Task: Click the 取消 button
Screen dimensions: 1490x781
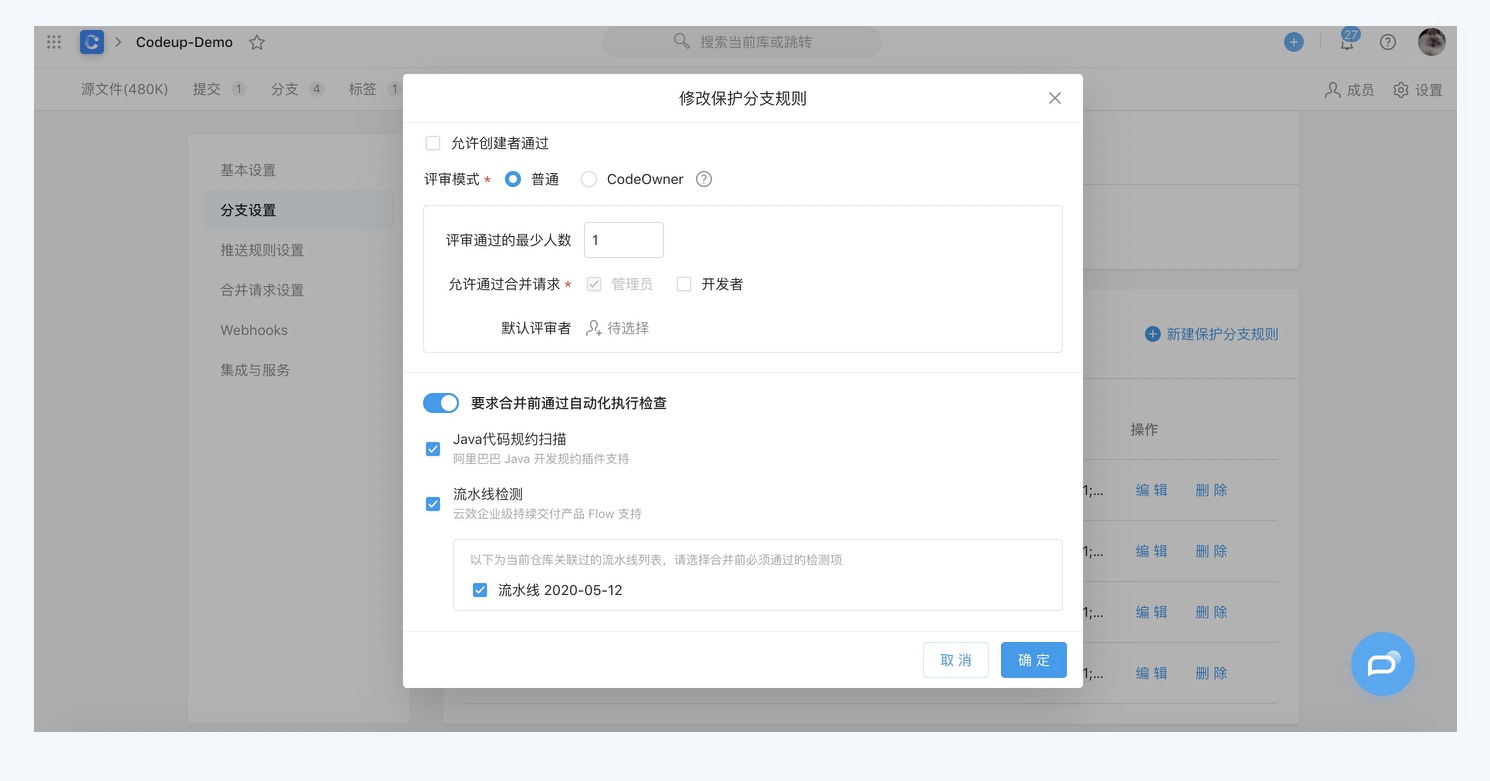Action: (x=956, y=660)
